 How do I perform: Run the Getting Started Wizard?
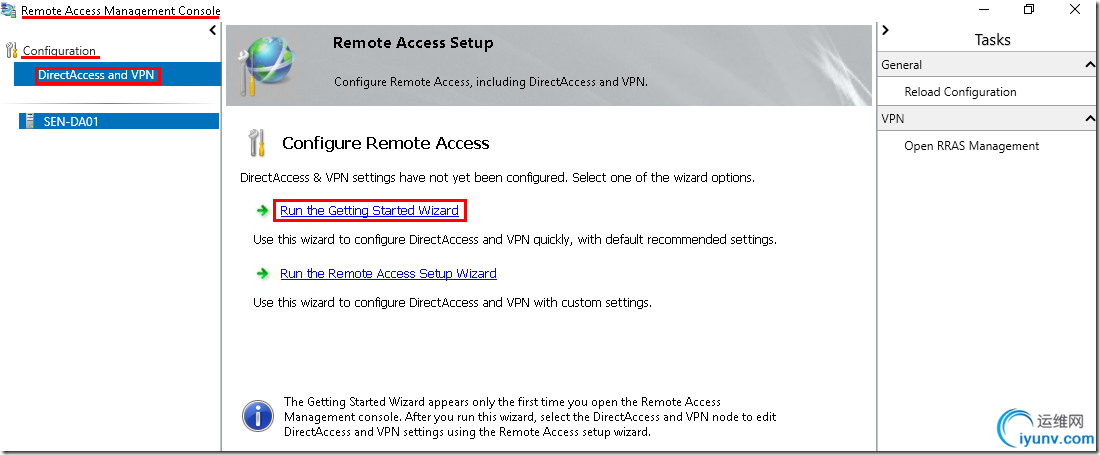tap(369, 211)
